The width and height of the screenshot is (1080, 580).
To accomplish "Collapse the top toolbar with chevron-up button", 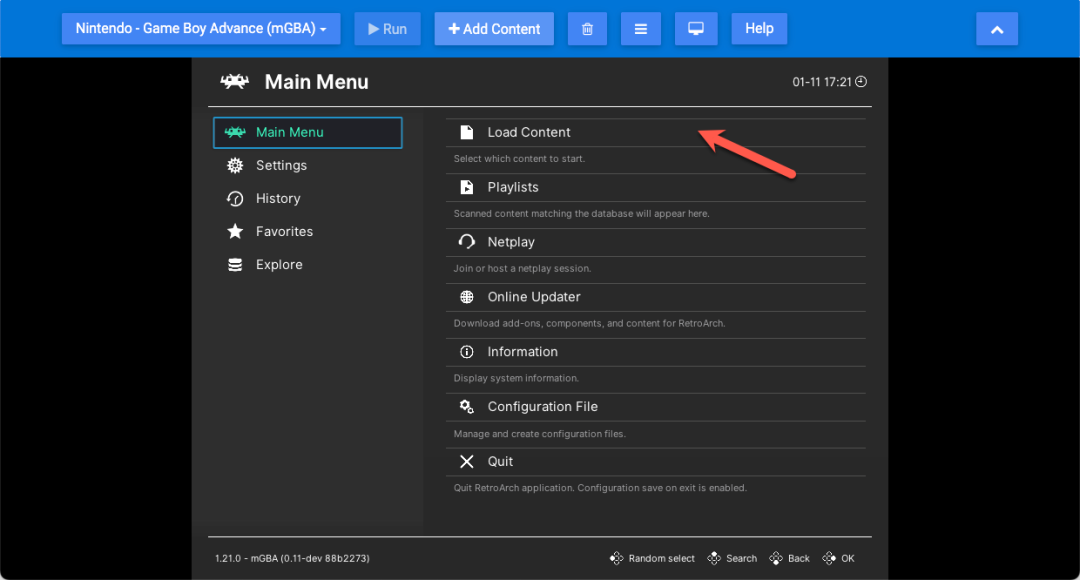I will coord(996,29).
